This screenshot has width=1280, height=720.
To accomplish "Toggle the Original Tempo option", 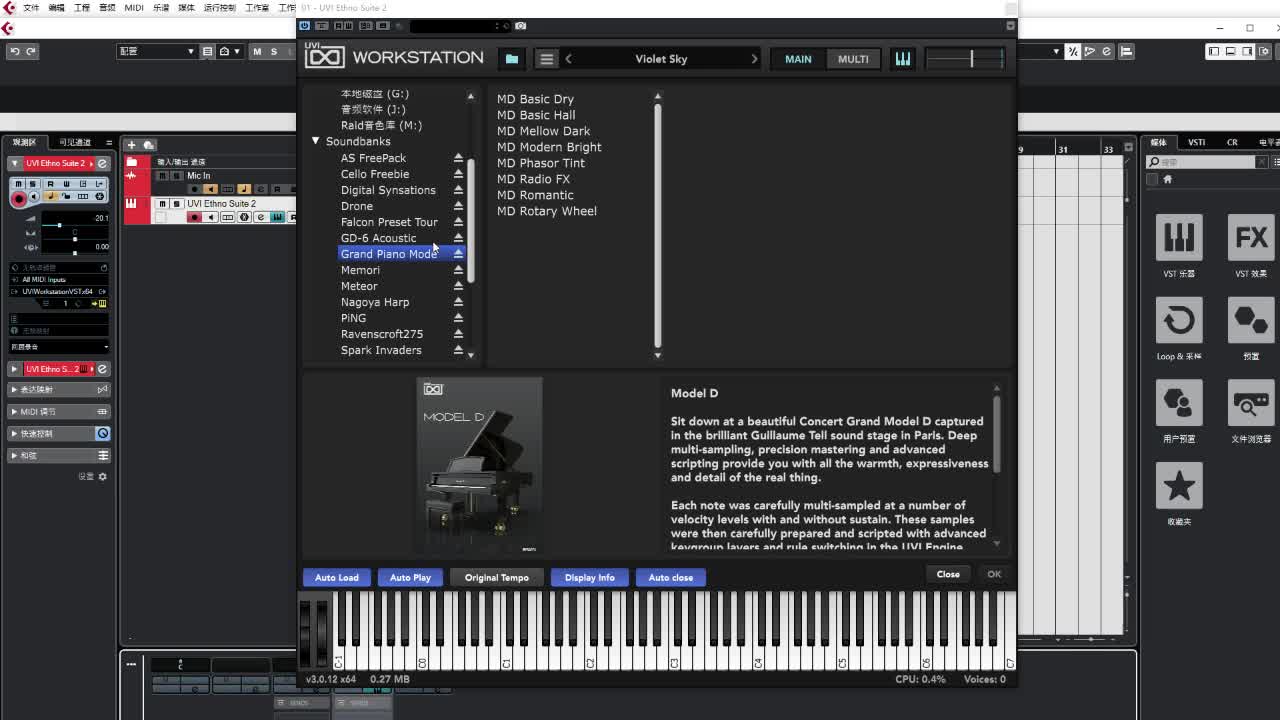I will tap(496, 577).
